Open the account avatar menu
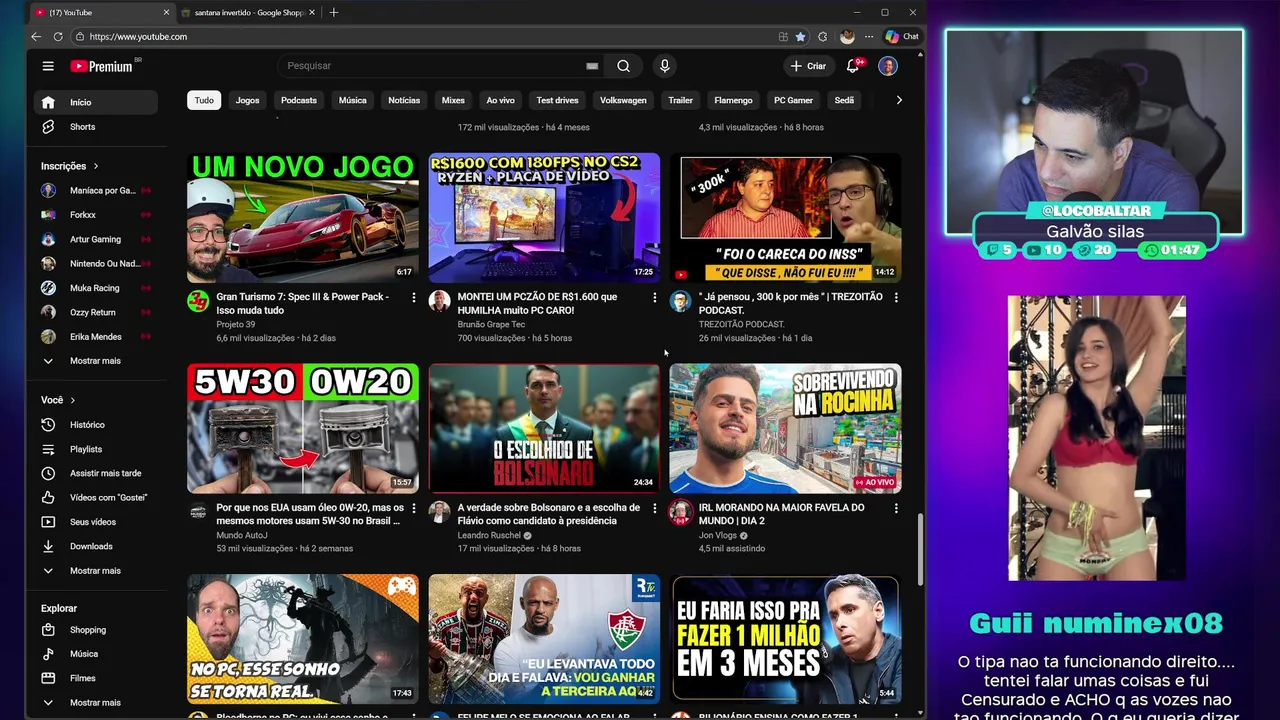Image resolution: width=1280 pixels, height=720 pixels. 888,66
